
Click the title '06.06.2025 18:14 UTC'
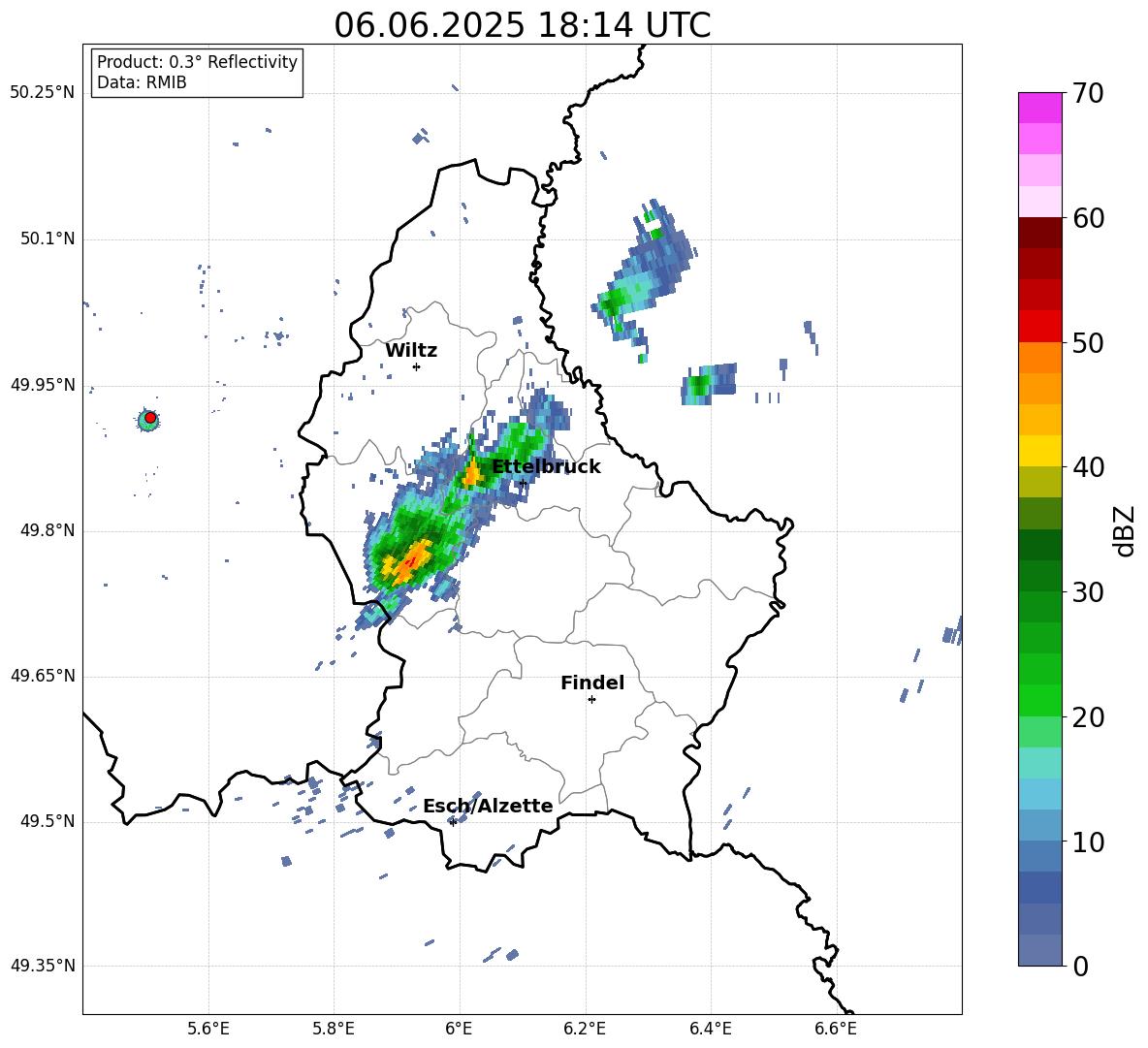522,25
